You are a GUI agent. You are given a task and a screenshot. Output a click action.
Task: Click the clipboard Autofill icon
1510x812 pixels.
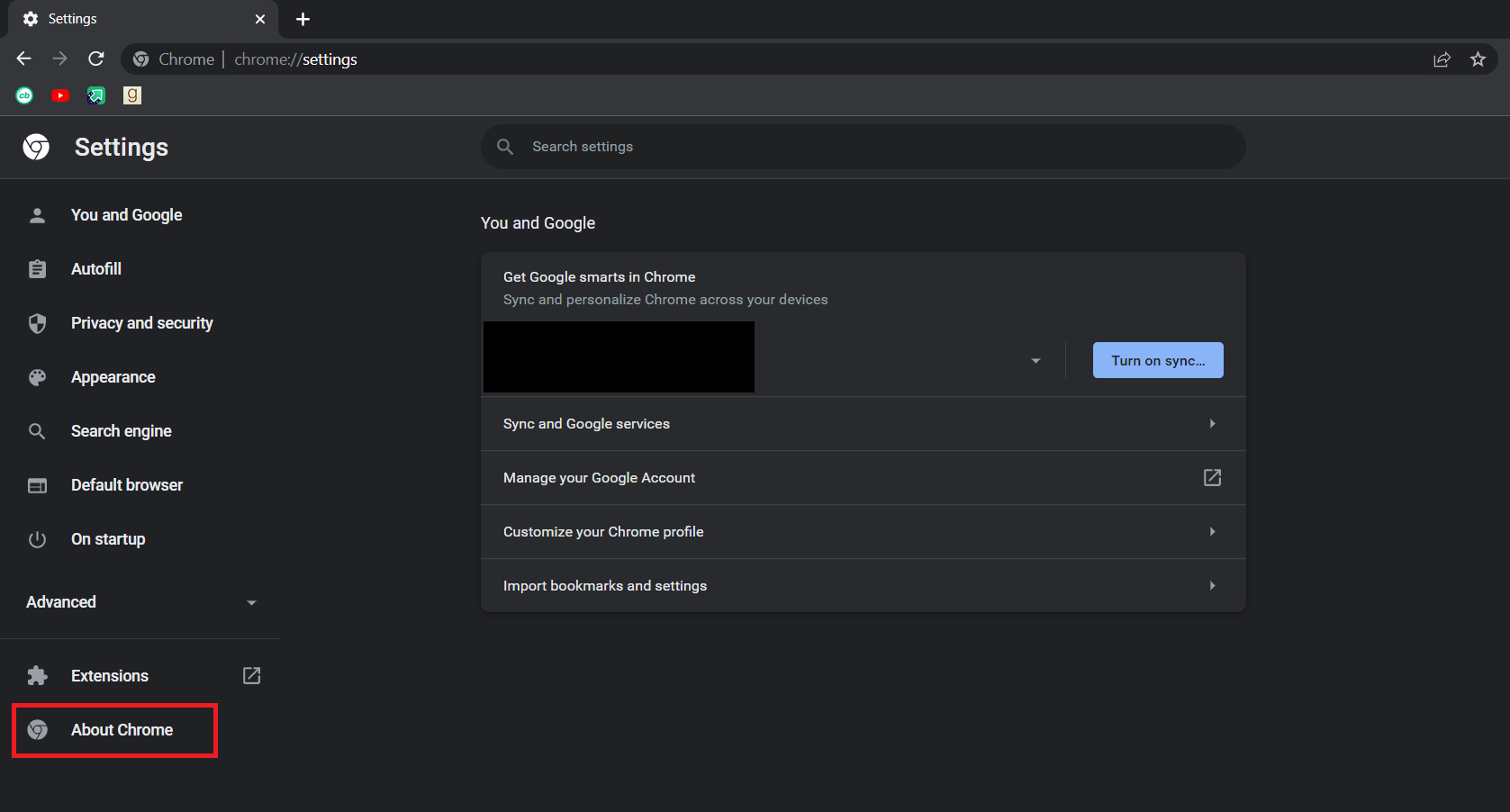[37, 269]
